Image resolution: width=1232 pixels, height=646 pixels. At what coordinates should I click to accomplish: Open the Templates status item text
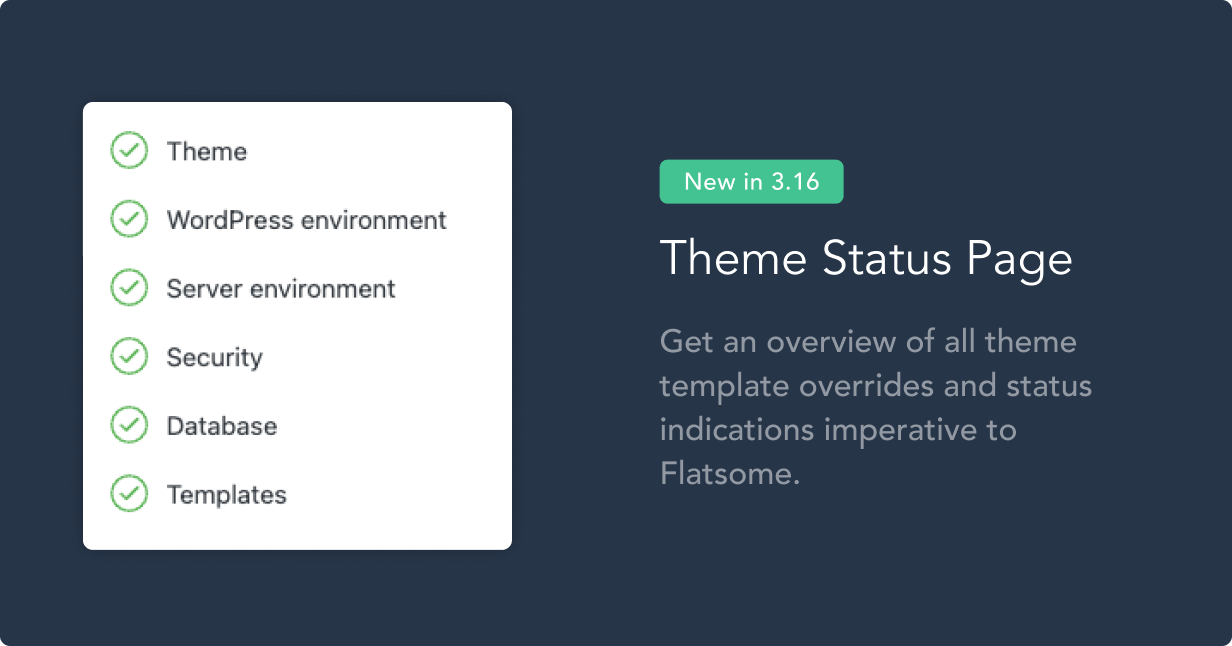(226, 495)
